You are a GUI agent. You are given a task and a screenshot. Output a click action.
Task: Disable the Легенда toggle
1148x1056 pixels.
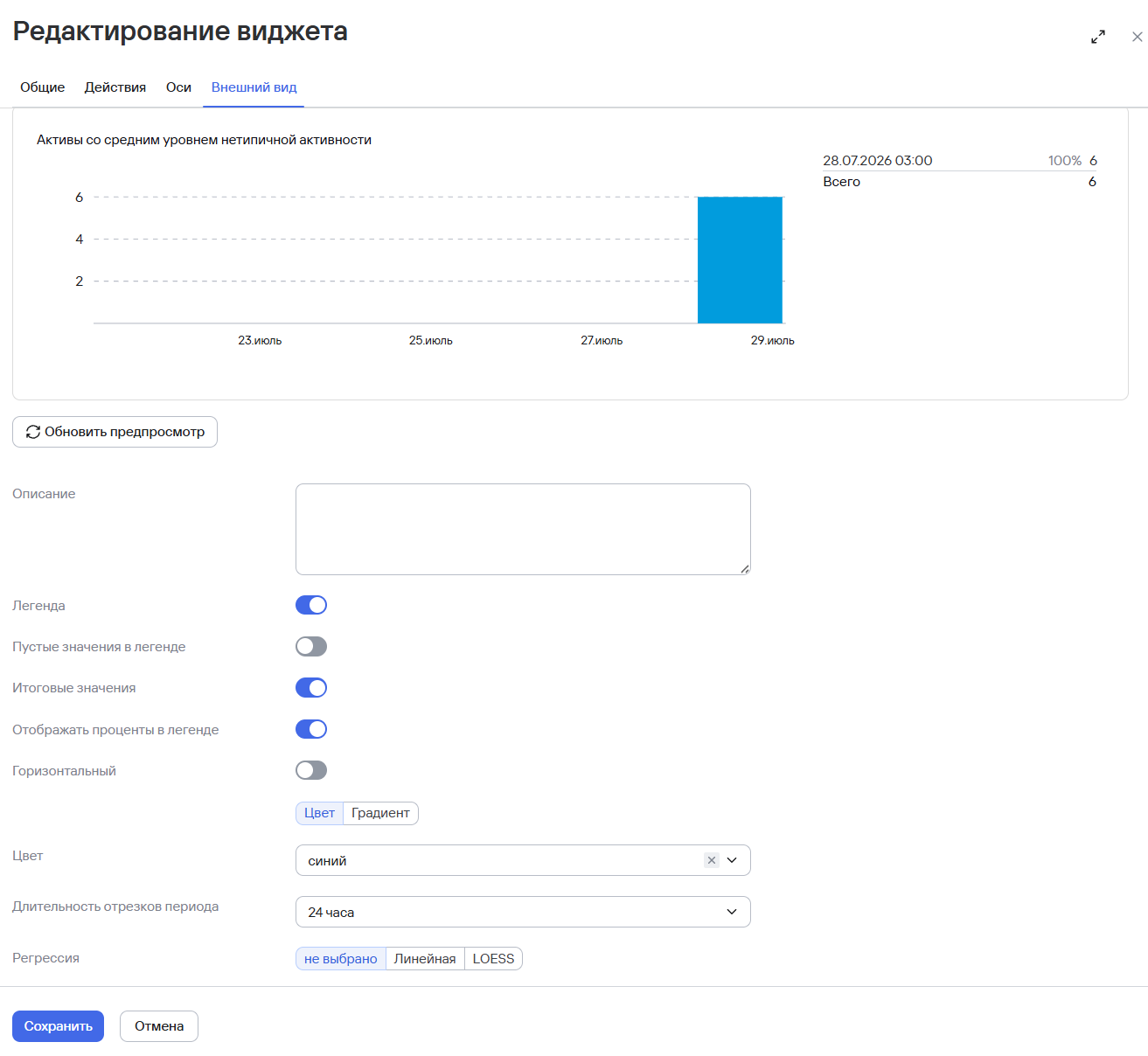tap(311, 605)
